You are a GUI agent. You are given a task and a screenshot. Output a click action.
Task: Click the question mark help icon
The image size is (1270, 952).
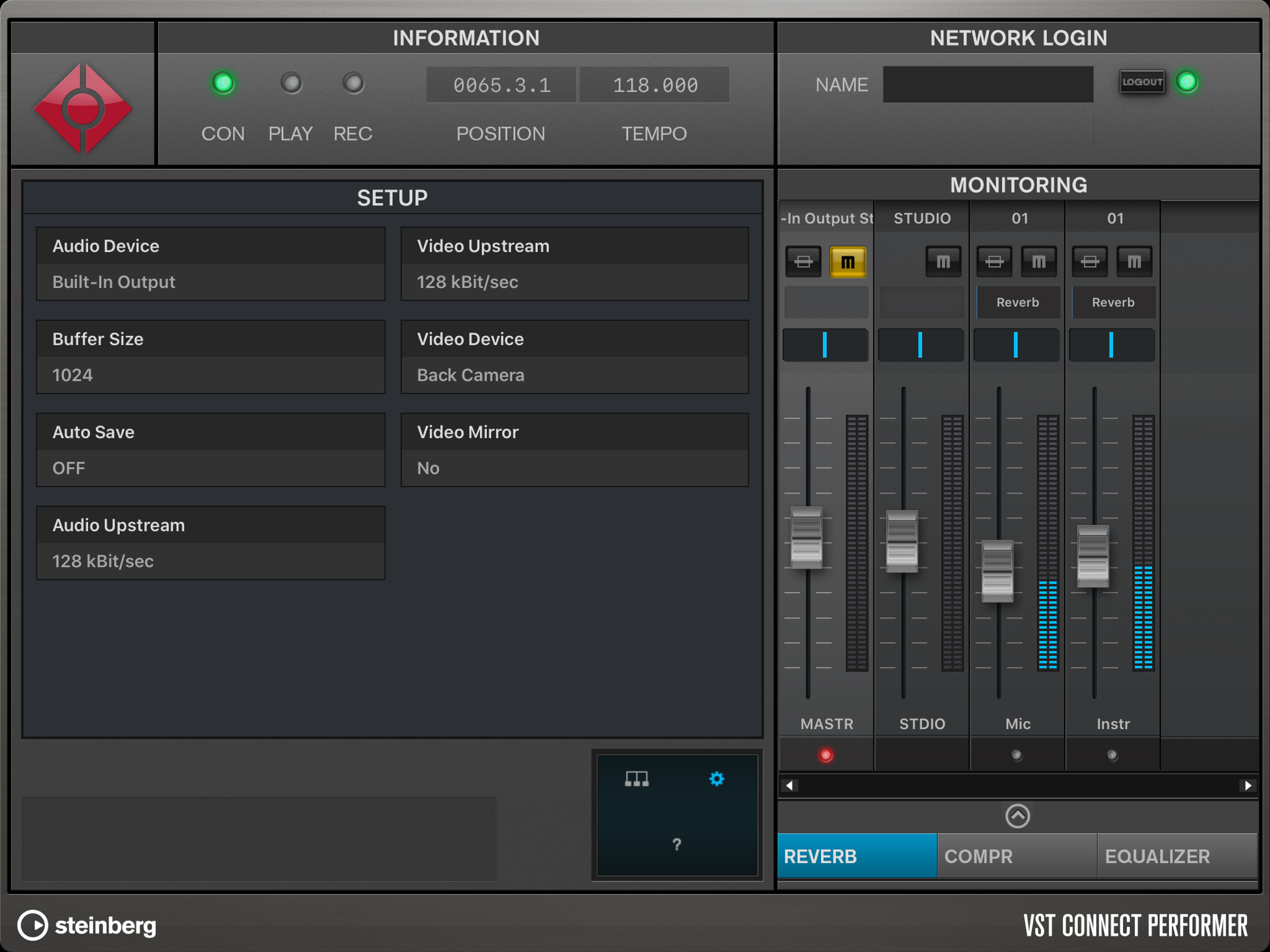677,844
